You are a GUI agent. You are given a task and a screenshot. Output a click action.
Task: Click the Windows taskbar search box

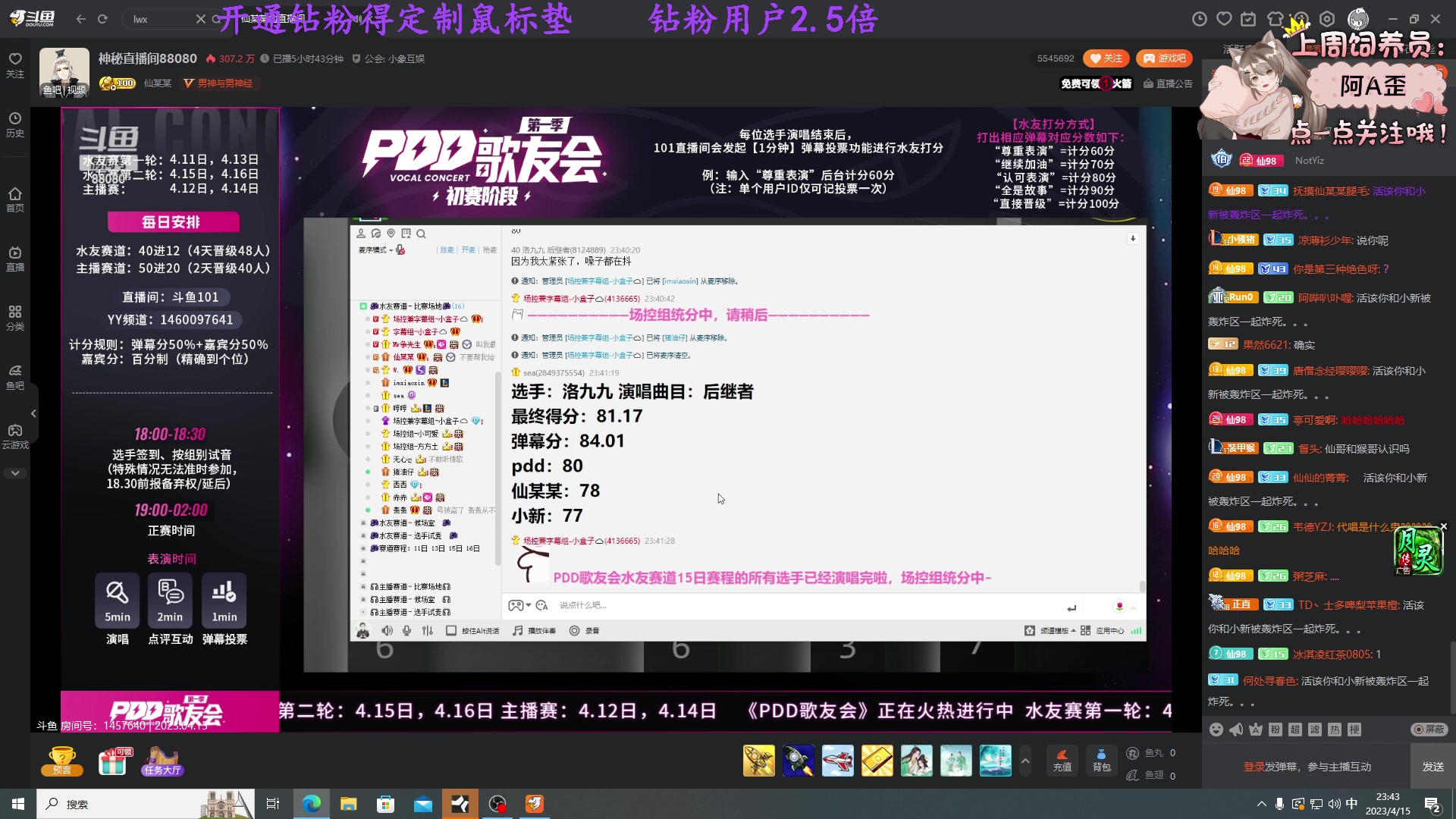coord(144,804)
